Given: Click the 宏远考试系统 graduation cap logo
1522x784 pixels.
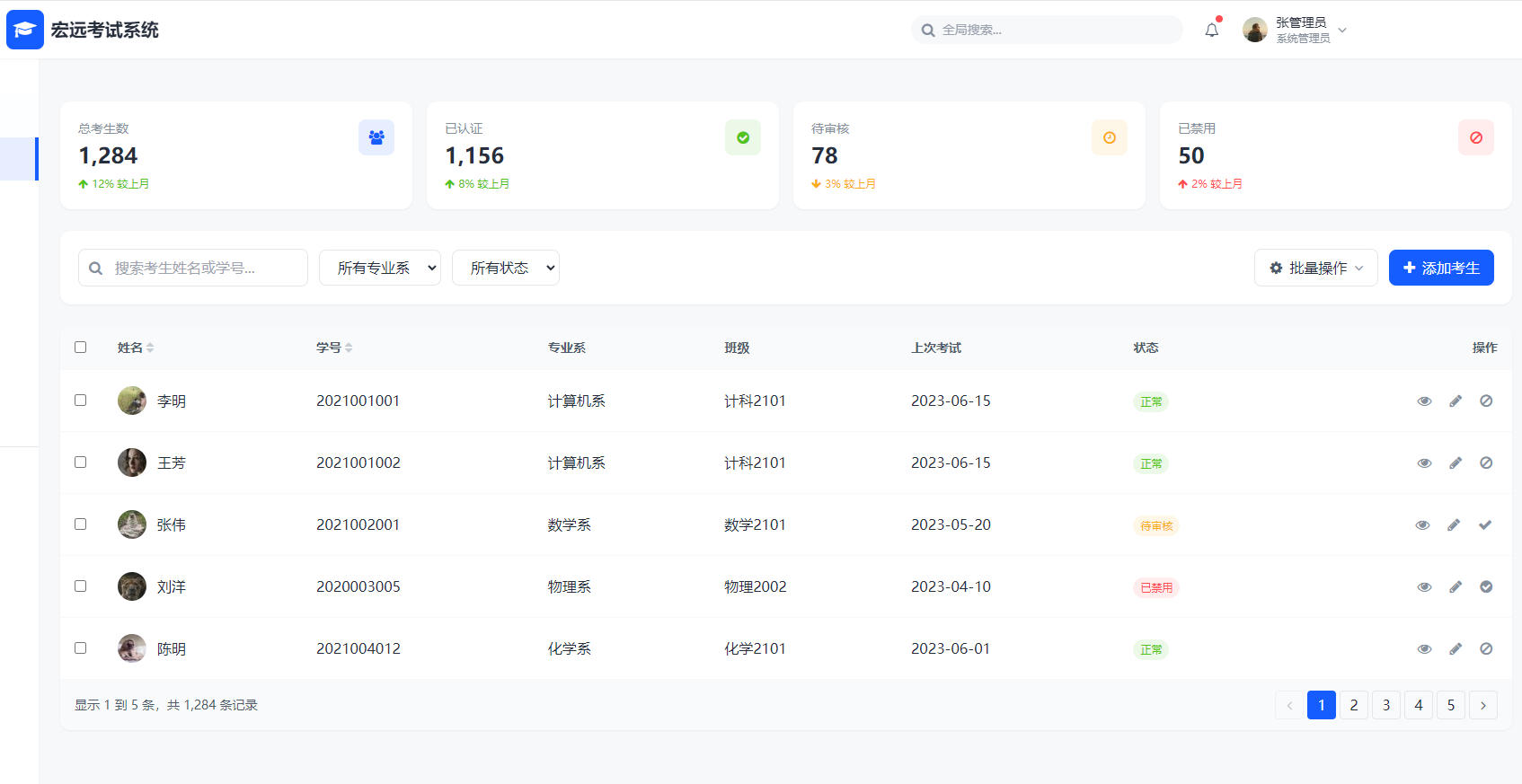Looking at the screenshot, I should (x=25, y=30).
